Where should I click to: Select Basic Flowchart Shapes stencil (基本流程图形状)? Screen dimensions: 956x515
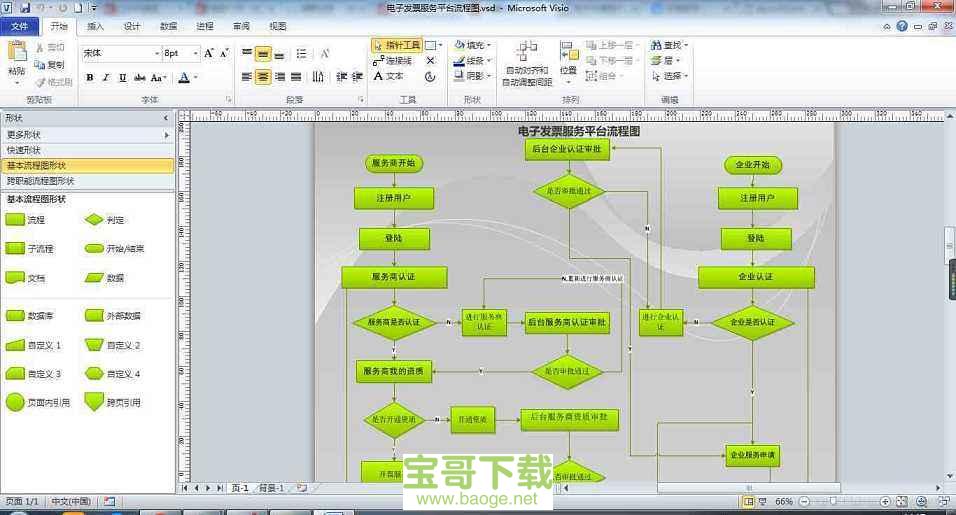(87, 165)
